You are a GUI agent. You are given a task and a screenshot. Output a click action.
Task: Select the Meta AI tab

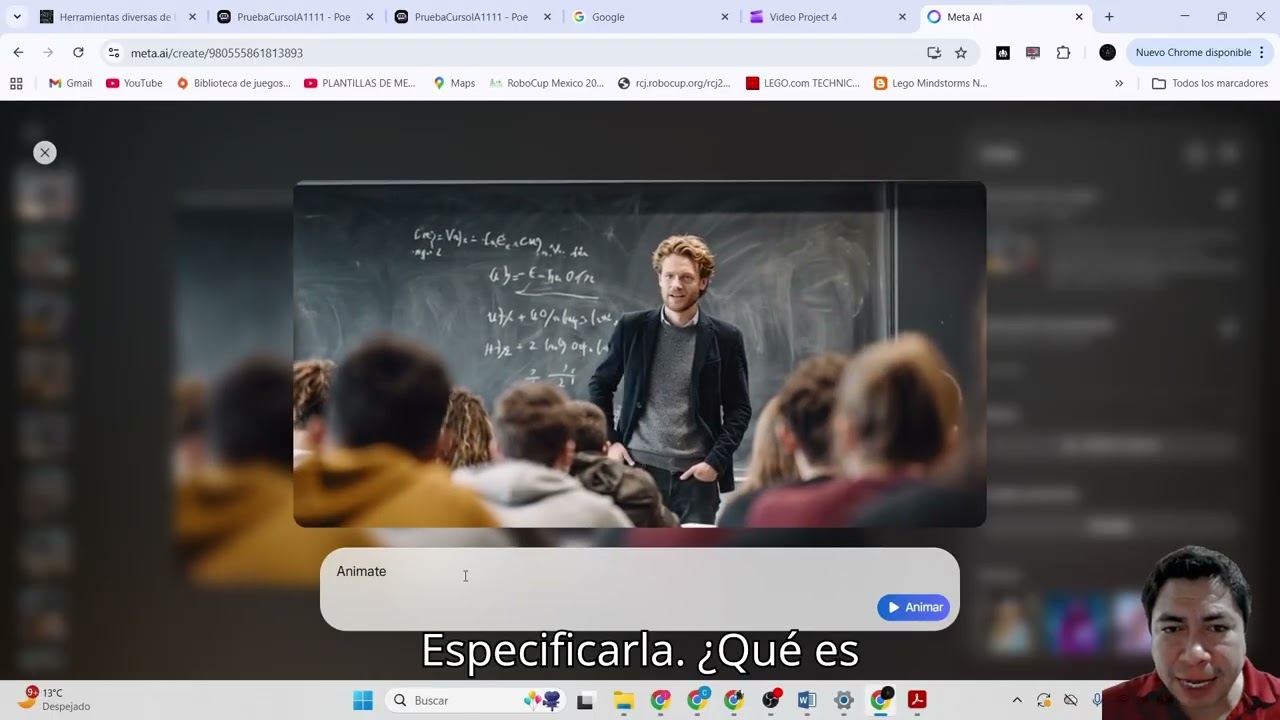tap(1005, 17)
